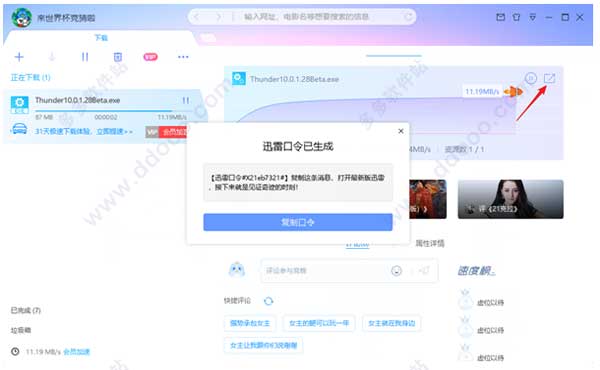The width and height of the screenshot is (600, 370).
Task: Click the 资源数 1 / 1 label
Action: (x=464, y=149)
